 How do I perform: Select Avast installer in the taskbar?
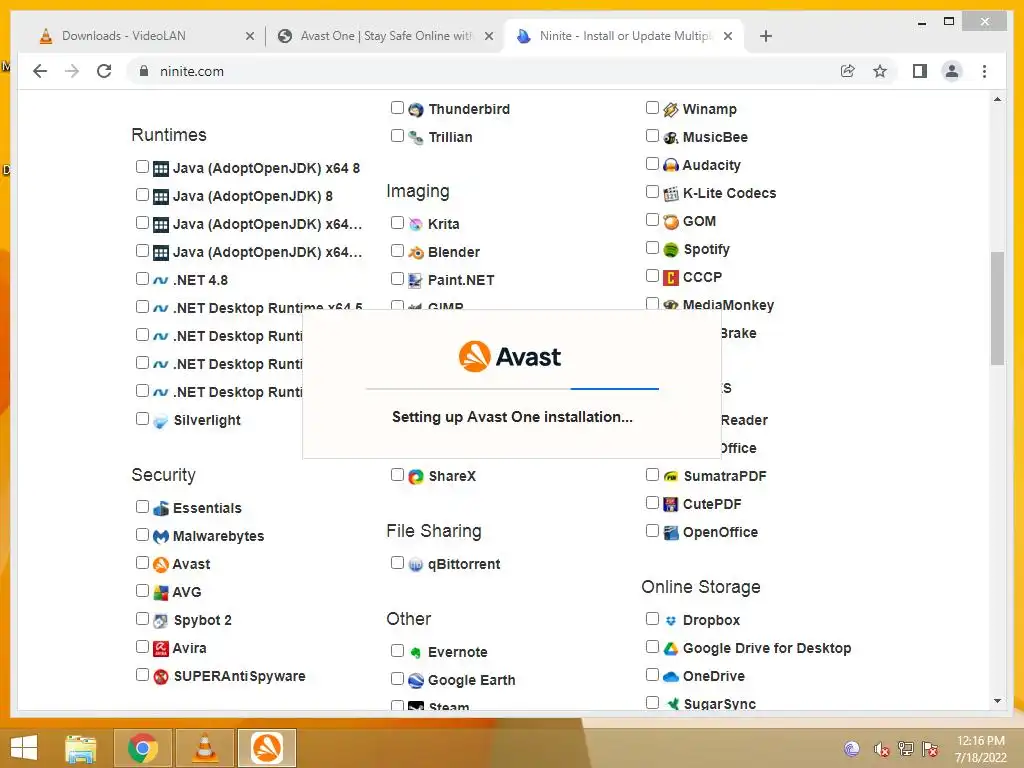point(267,748)
